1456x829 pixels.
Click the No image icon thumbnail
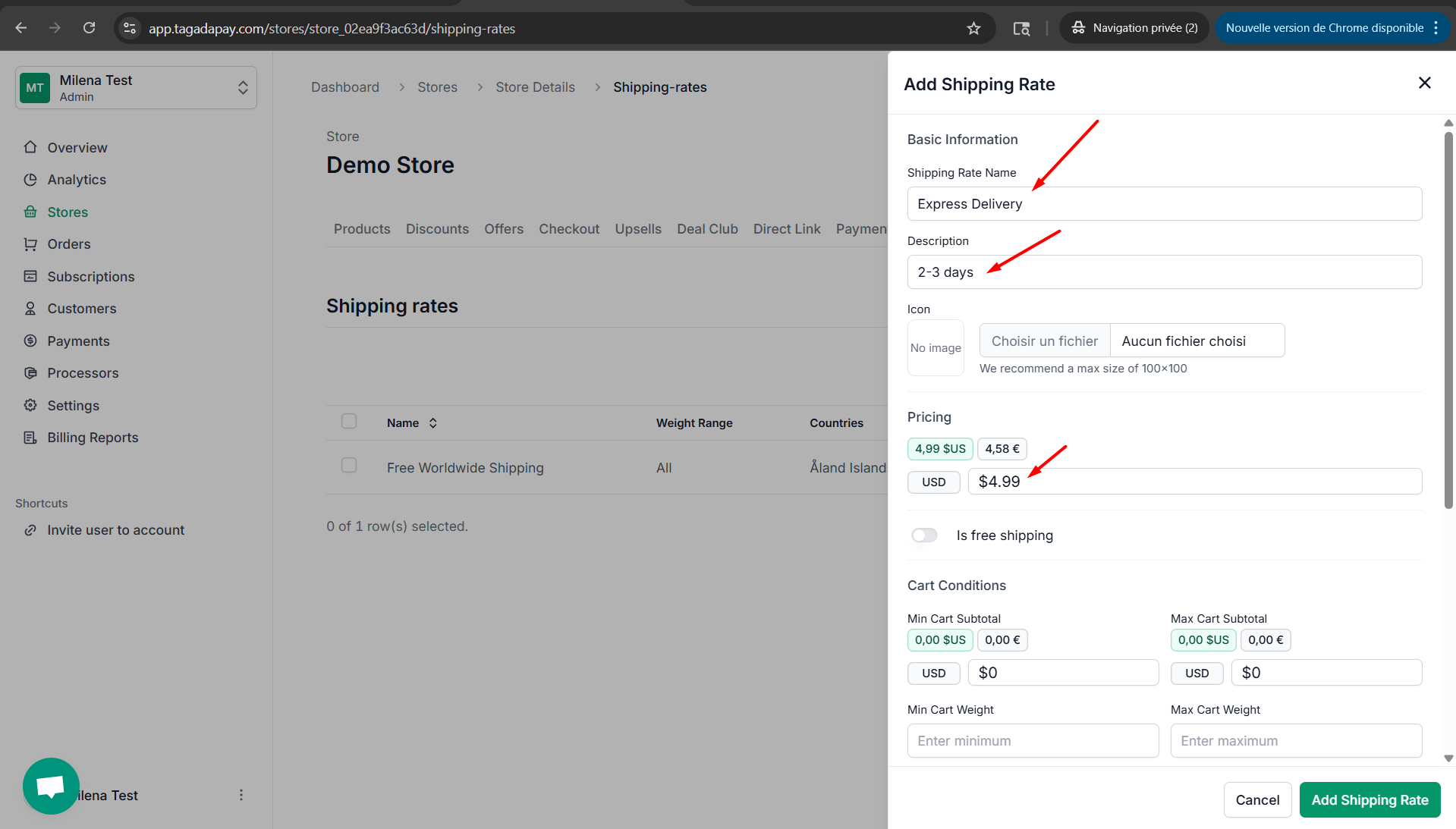pos(936,347)
